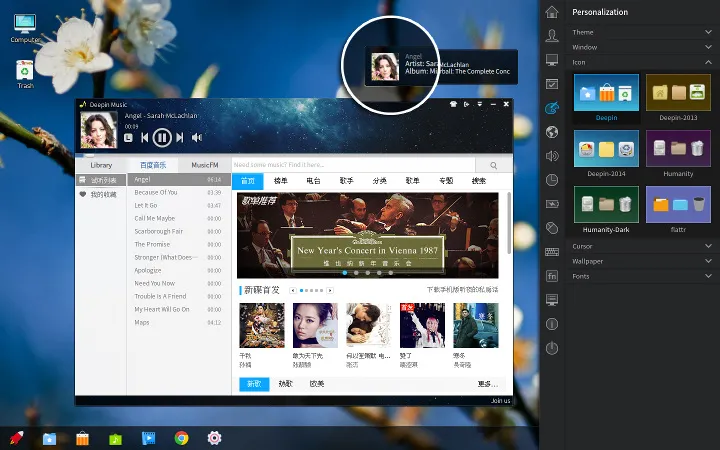Viewport: 720px width, 450px height.
Task: Open skin selector shirt icon in title bar
Action: [x=453, y=104]
